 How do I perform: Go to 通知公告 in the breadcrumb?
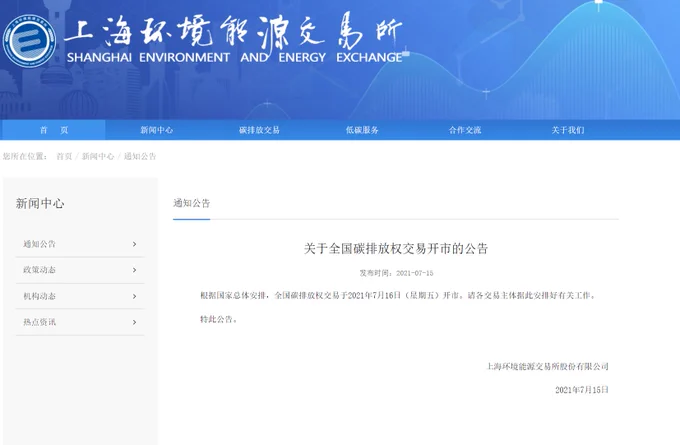point(140,156)
